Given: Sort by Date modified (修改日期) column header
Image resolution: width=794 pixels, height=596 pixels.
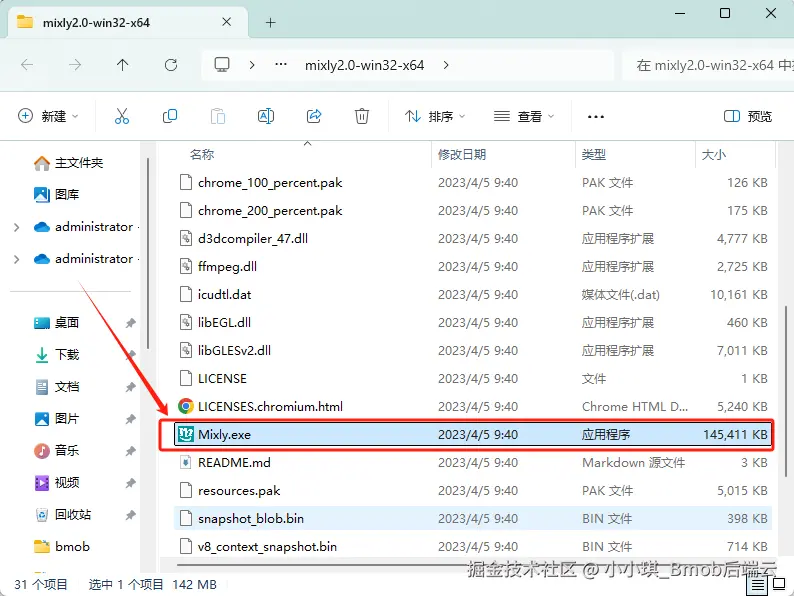Looking at the screenshot, I should tap(461, 154).
